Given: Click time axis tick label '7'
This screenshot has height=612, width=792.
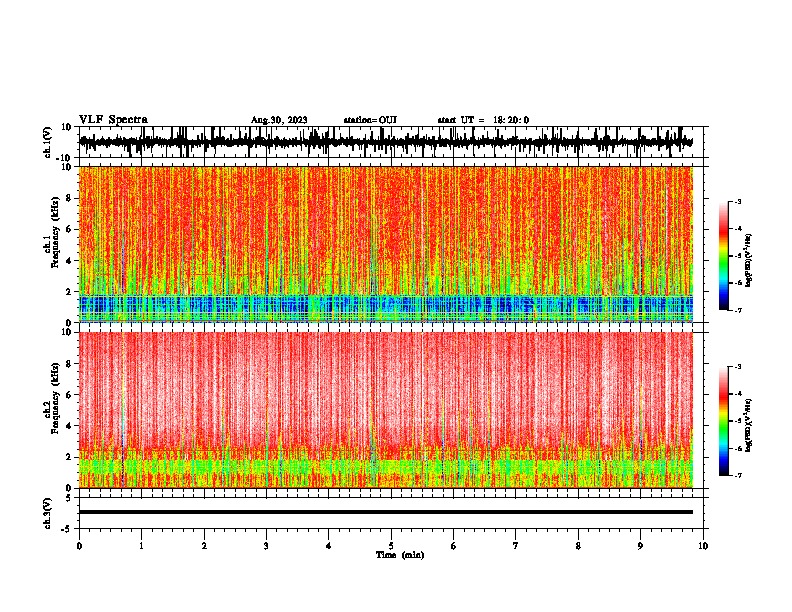Looking at the screenshot, I should pyautogui.click(x=516, y=546).
